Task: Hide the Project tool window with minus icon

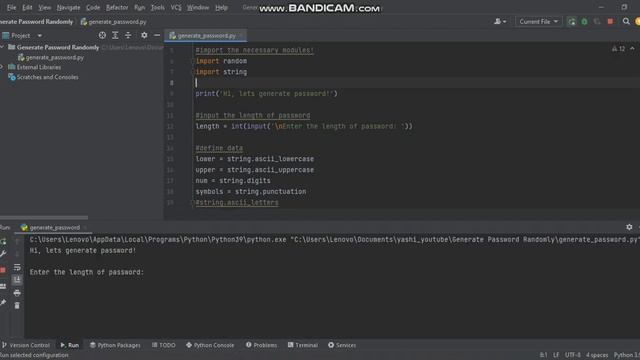Action: click(x=157, y=36)
